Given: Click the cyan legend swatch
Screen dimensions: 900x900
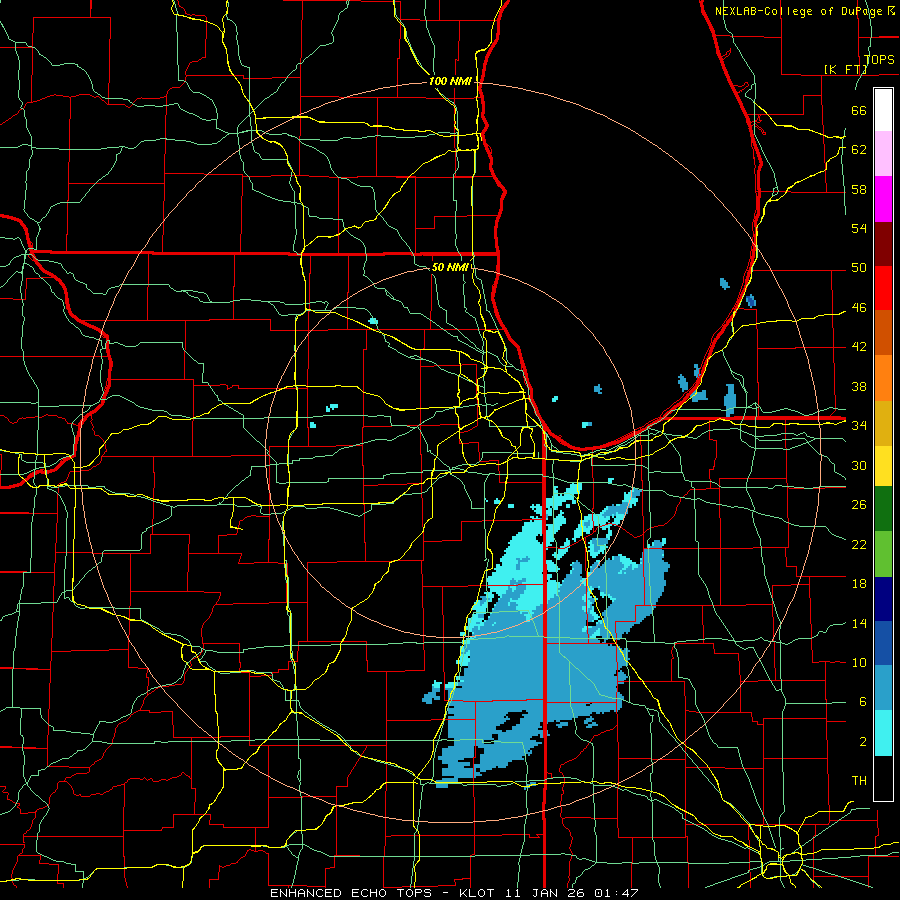Looking at the screenshot, I should coord(883,732).
